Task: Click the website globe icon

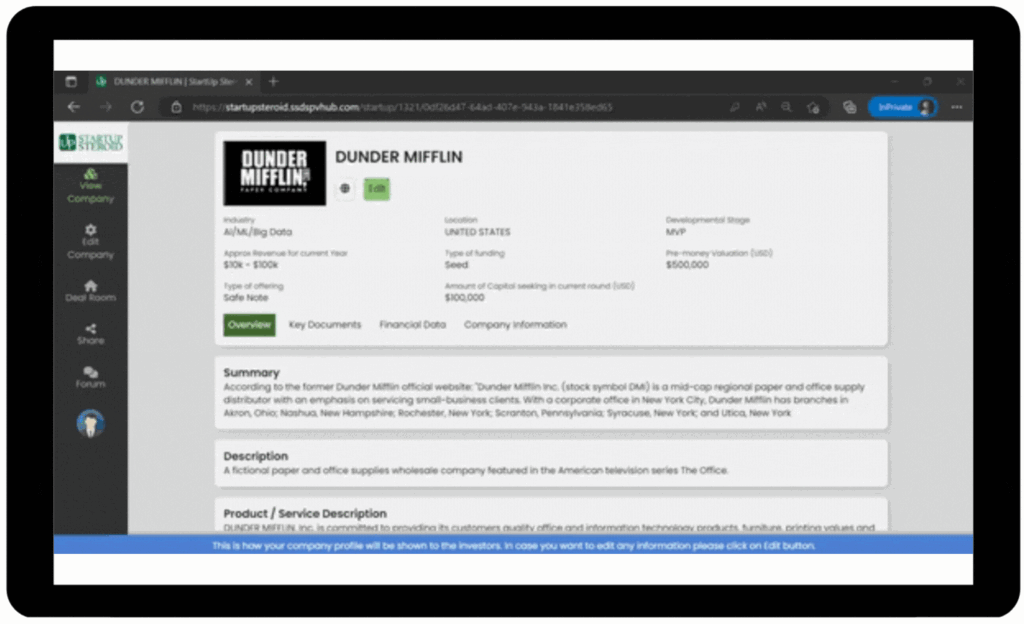Action: (x=345, y=189)
